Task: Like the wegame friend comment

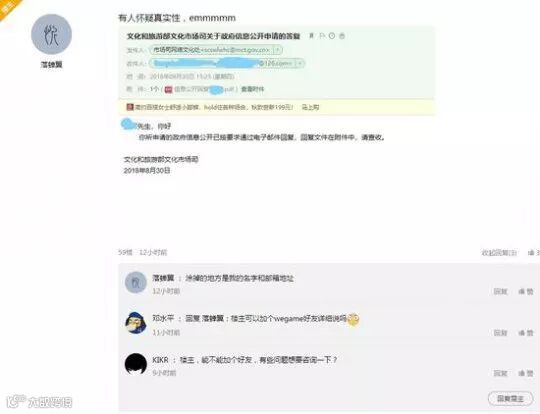Action: tap(526, 332)
